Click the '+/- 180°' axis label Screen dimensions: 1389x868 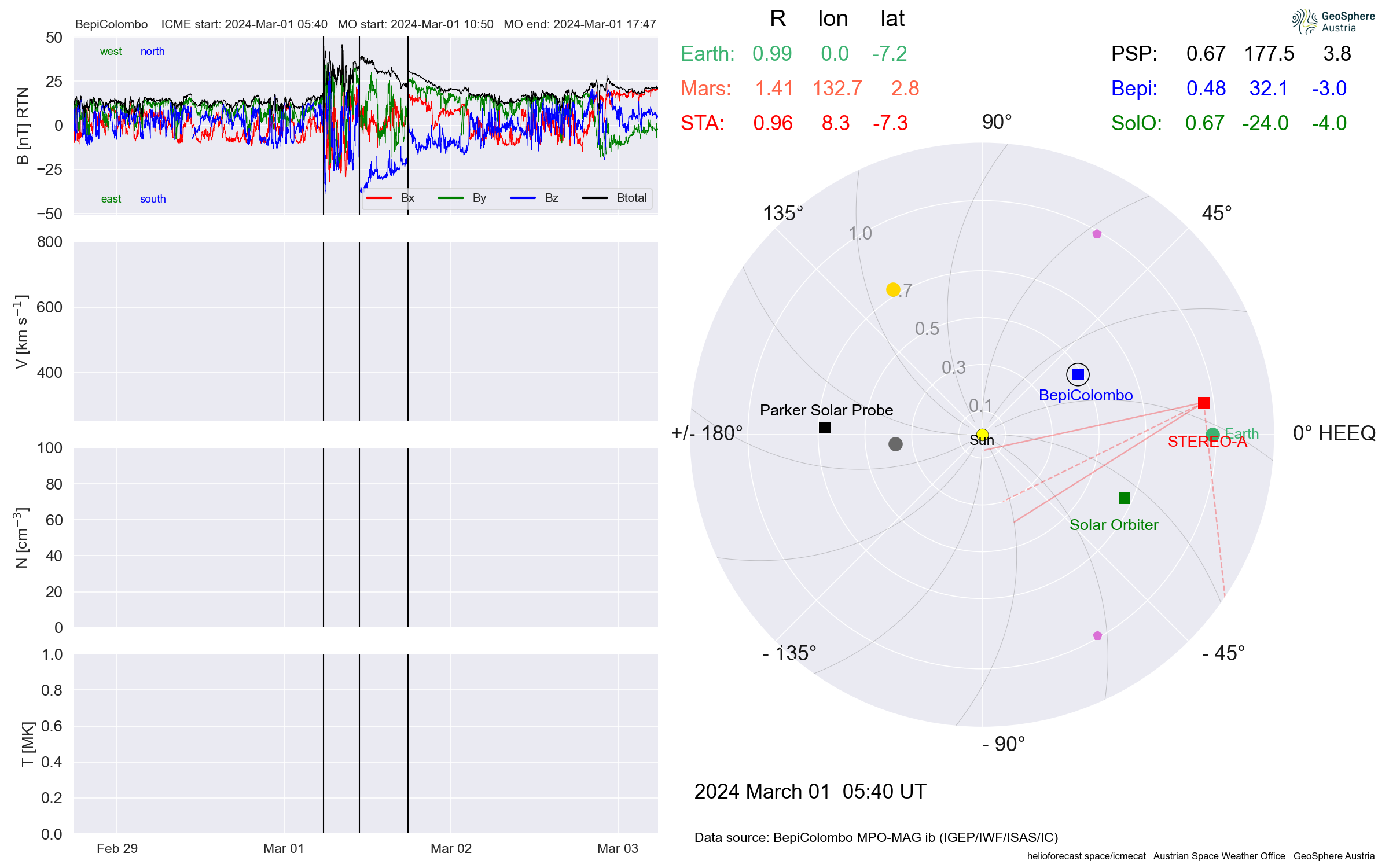tap(707, 433)
